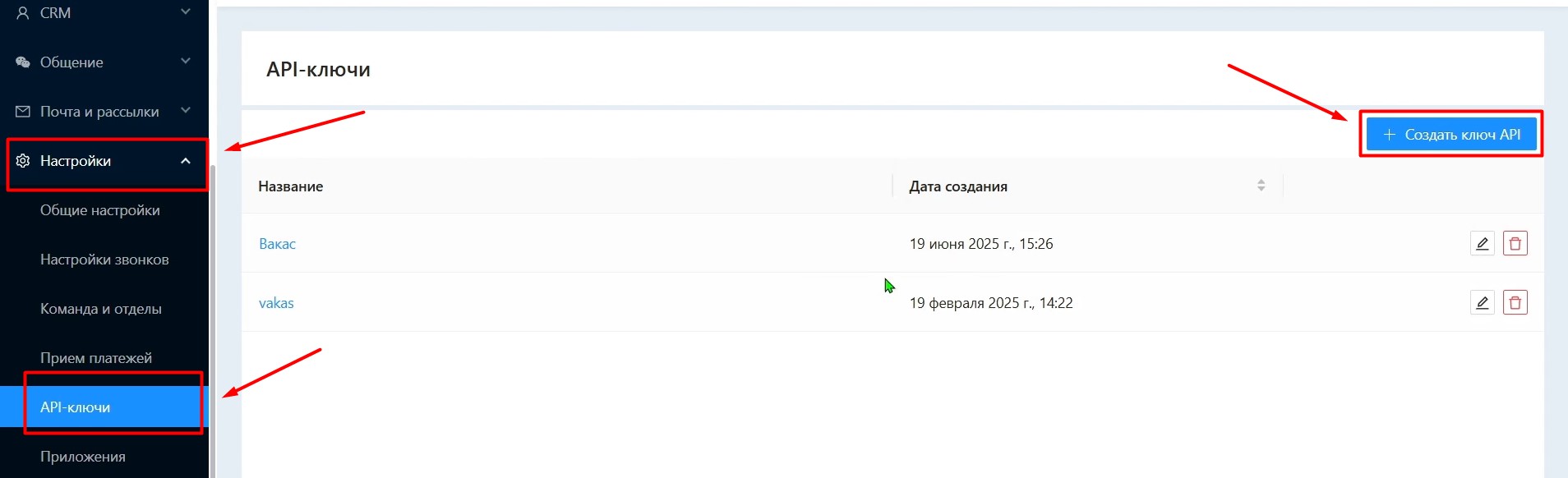Click the edit pencil icon for Вакас key
The width and height of the screenshot is (1568, 478).
click(x=1482, y=244)
